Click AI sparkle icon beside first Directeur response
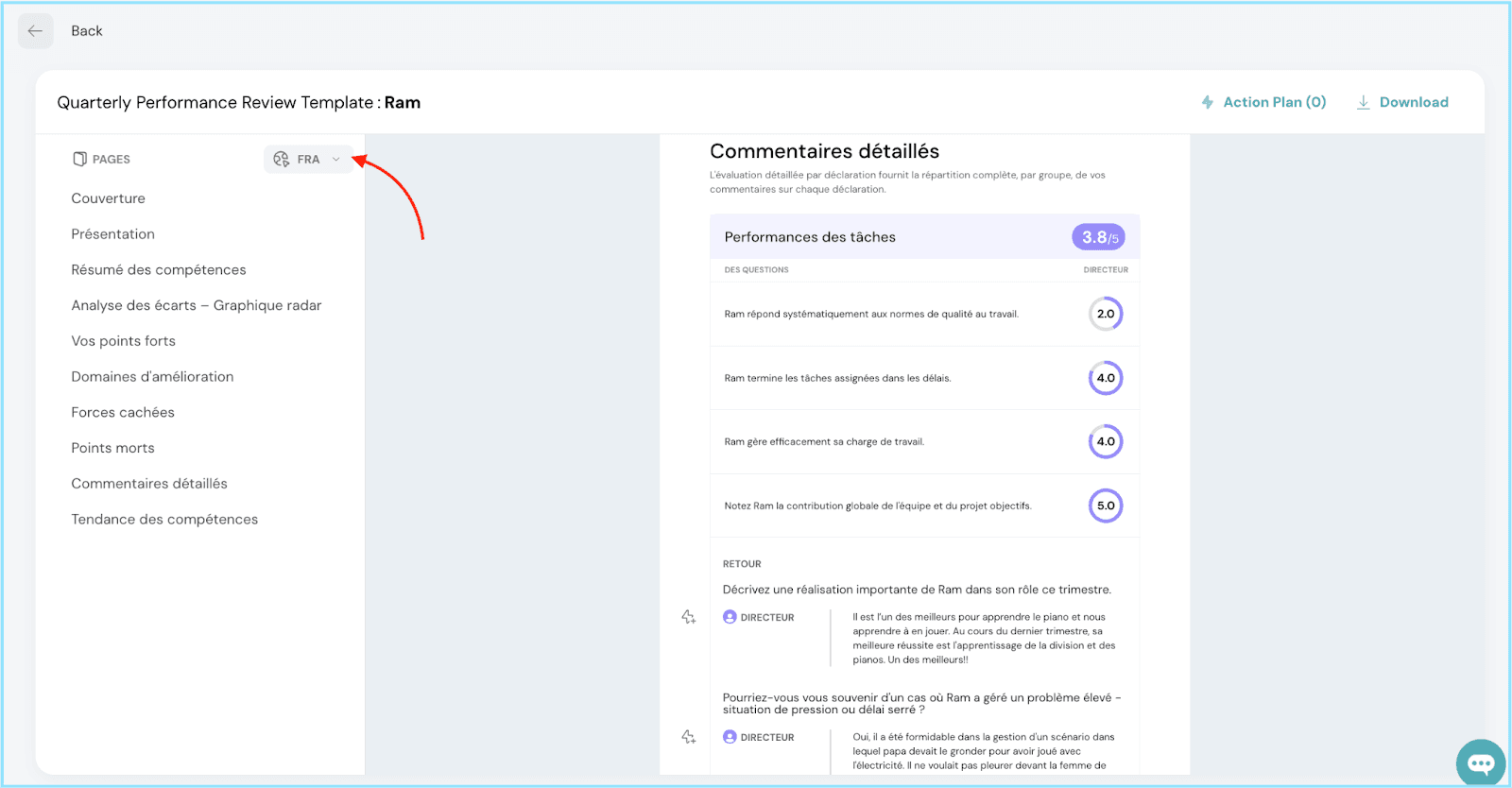 (x=688, y=617)
